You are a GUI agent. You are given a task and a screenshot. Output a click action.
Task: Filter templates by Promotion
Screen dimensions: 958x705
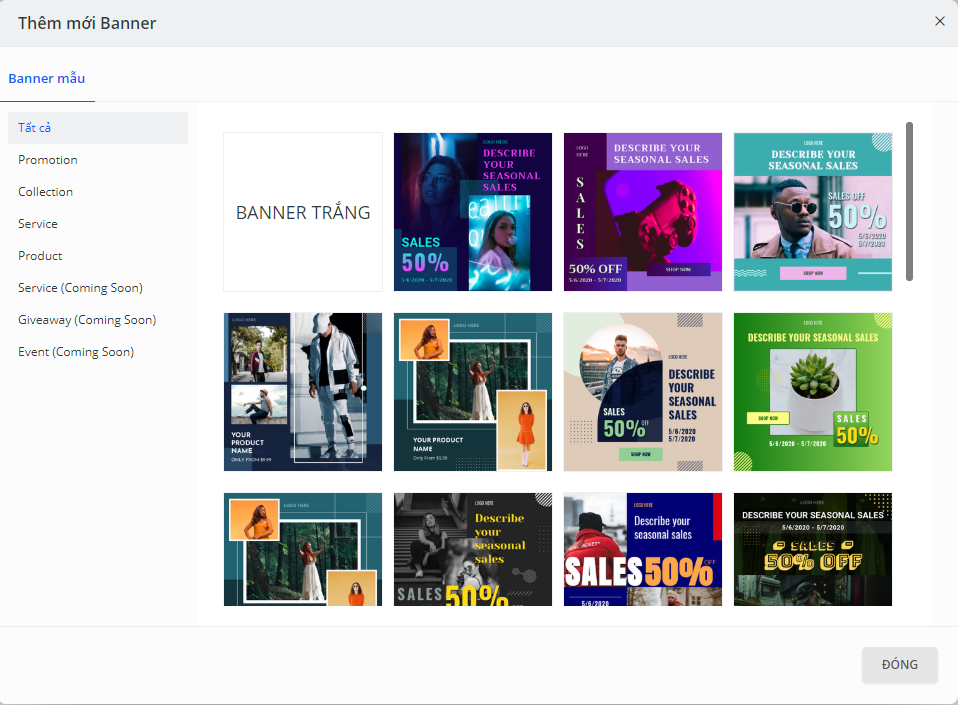point(98,159)
